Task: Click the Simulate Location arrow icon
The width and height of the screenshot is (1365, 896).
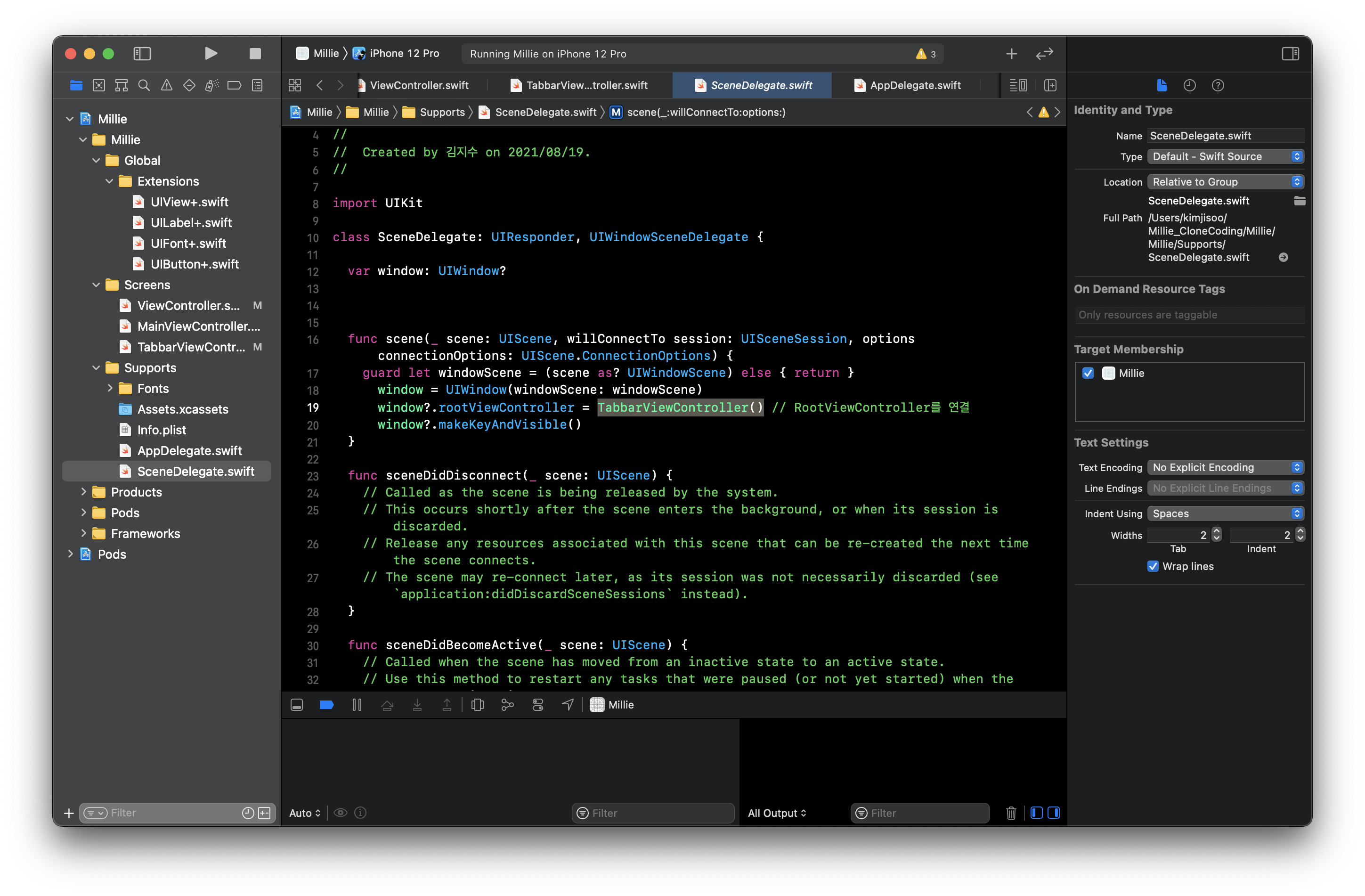Action: tap(567, 704)
